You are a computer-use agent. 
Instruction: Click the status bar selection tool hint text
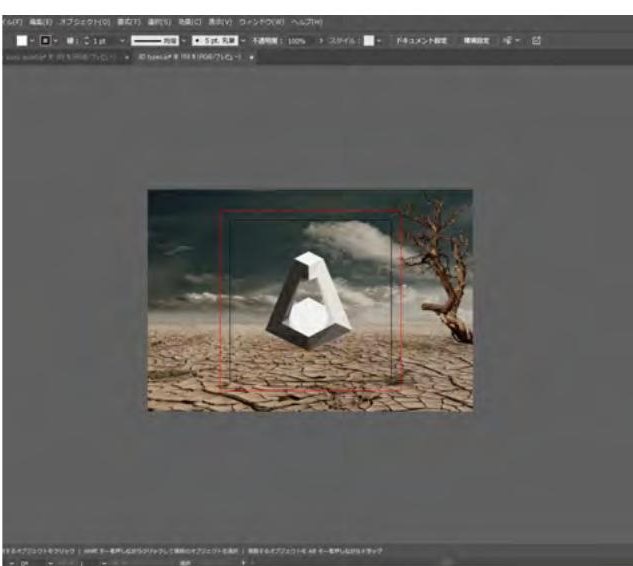pyautogui.click(x=192, y=551)
